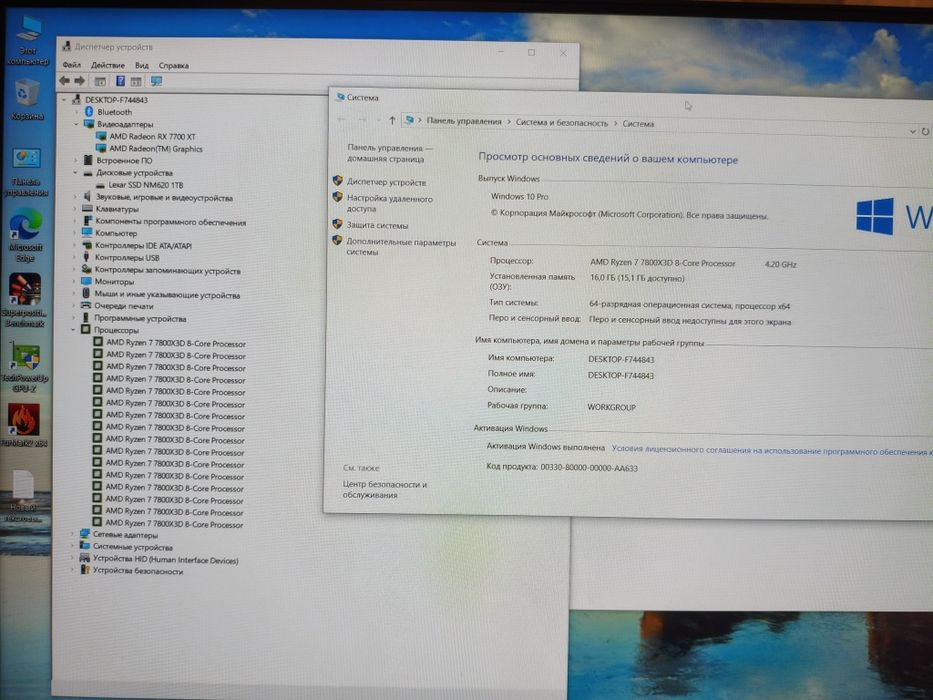
Task: Open 'Диспетчер устройств' link in System sidebar
Action: pyautogui.click(x=386, y=183)
